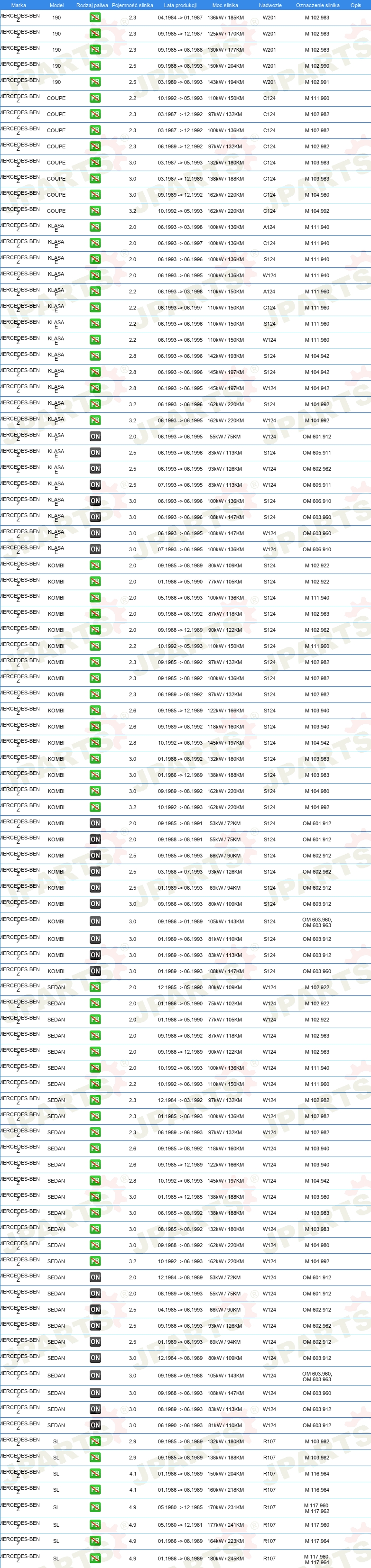Viewport: 371px width, 1568px height.
Task: Click petrol icon in 190 125kW/170KM row
Action: point(95,34)
